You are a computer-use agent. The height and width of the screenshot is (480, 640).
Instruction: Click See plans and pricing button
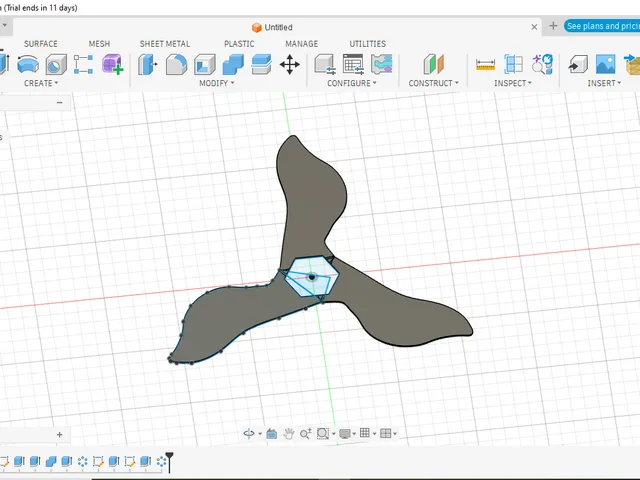[x=602, y=26]
